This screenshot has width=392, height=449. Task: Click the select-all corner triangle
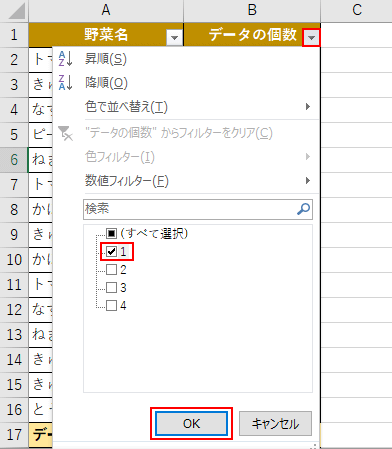pyautogui.click(x=16, y=11)
